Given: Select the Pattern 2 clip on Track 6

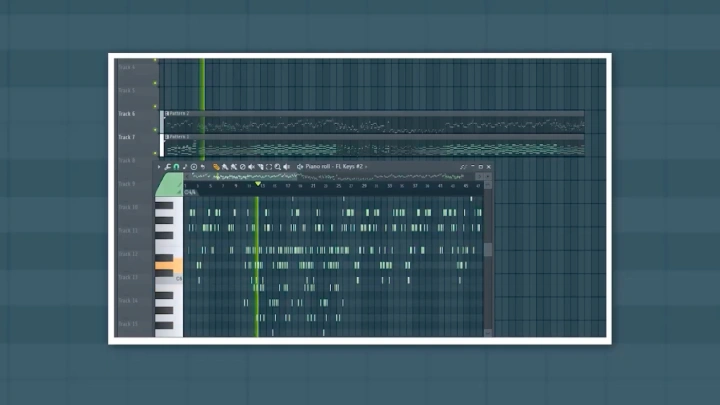Looking at the screenshot, I should tap(374, 122).
